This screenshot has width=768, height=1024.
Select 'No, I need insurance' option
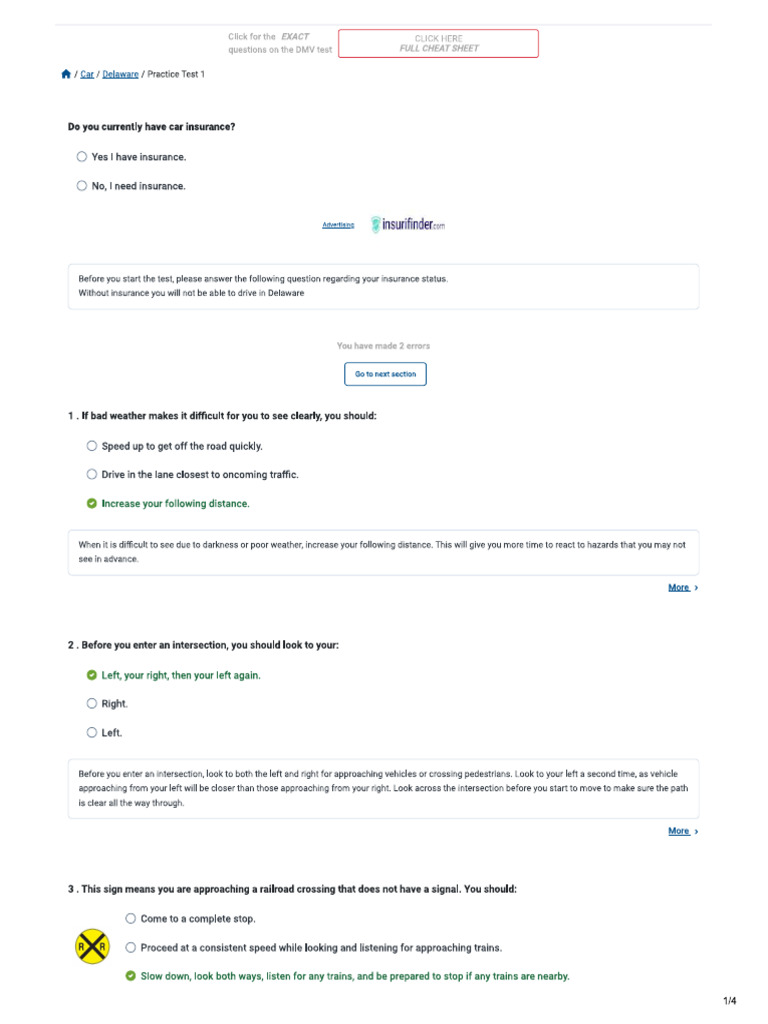tap(82, 186)
